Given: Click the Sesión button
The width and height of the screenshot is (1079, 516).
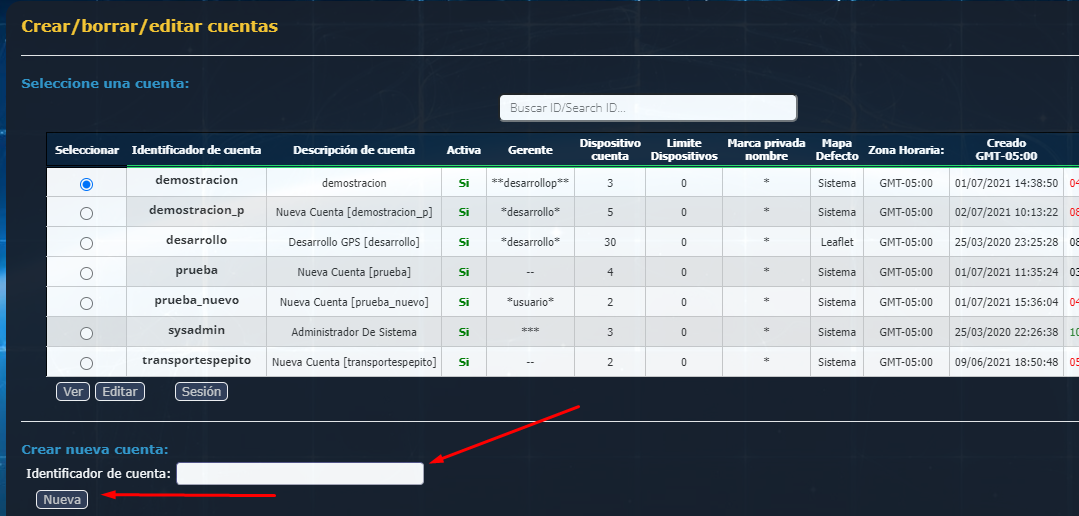Looking at the screenshot, I should [201, 392].
